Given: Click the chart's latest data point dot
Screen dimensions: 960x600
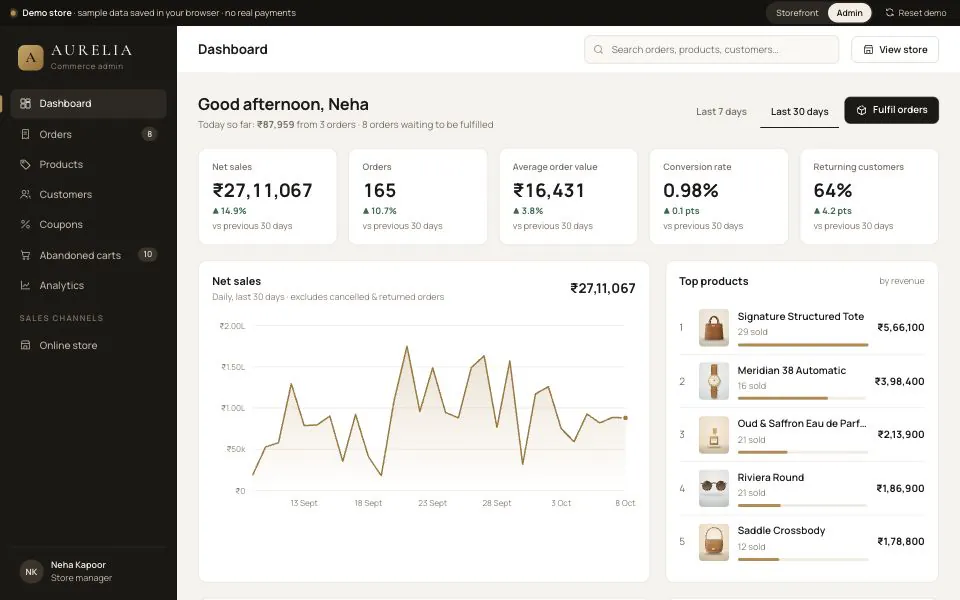Looking at the screenshot, I should [625, 418].
